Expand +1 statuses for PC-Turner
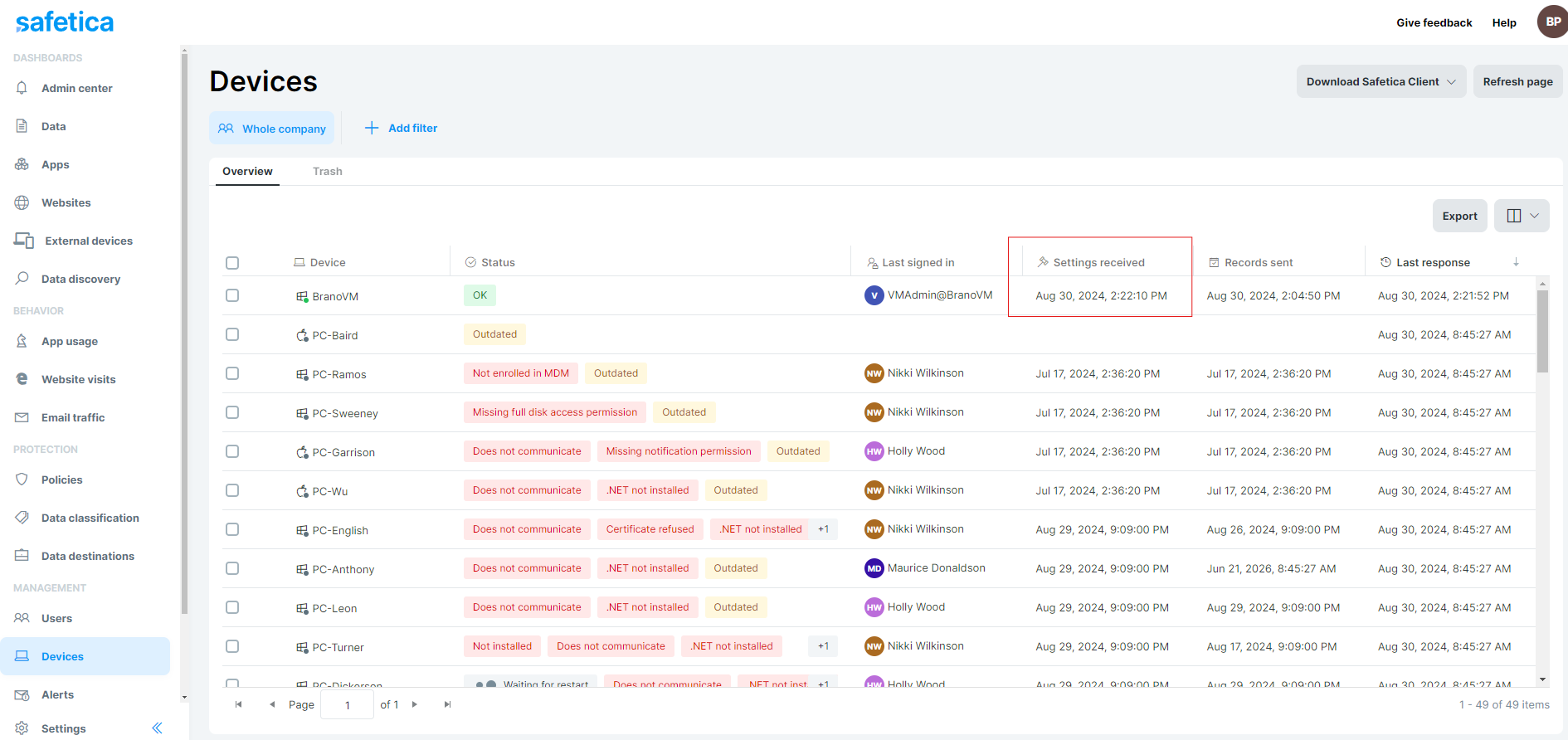Viewport: 1568px width, 740px height. point(823,646)
